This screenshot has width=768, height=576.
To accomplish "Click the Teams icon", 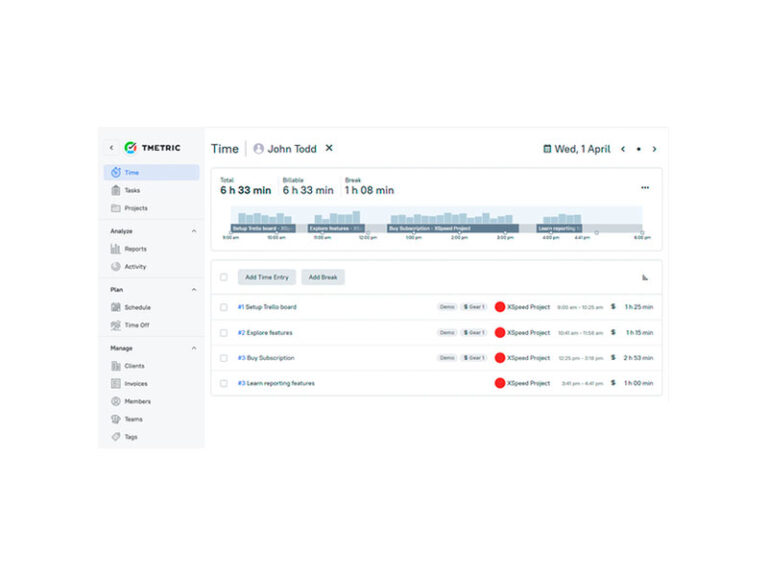I will (x=116, y=419).
